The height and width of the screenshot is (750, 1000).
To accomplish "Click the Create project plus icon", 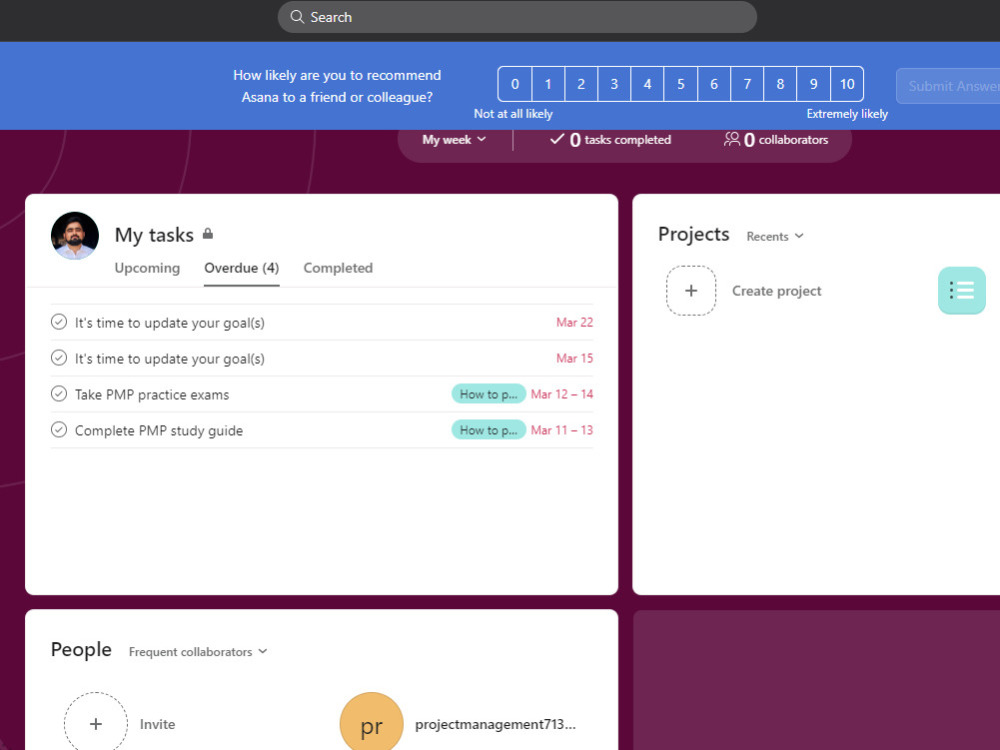I will pos(691,291).
